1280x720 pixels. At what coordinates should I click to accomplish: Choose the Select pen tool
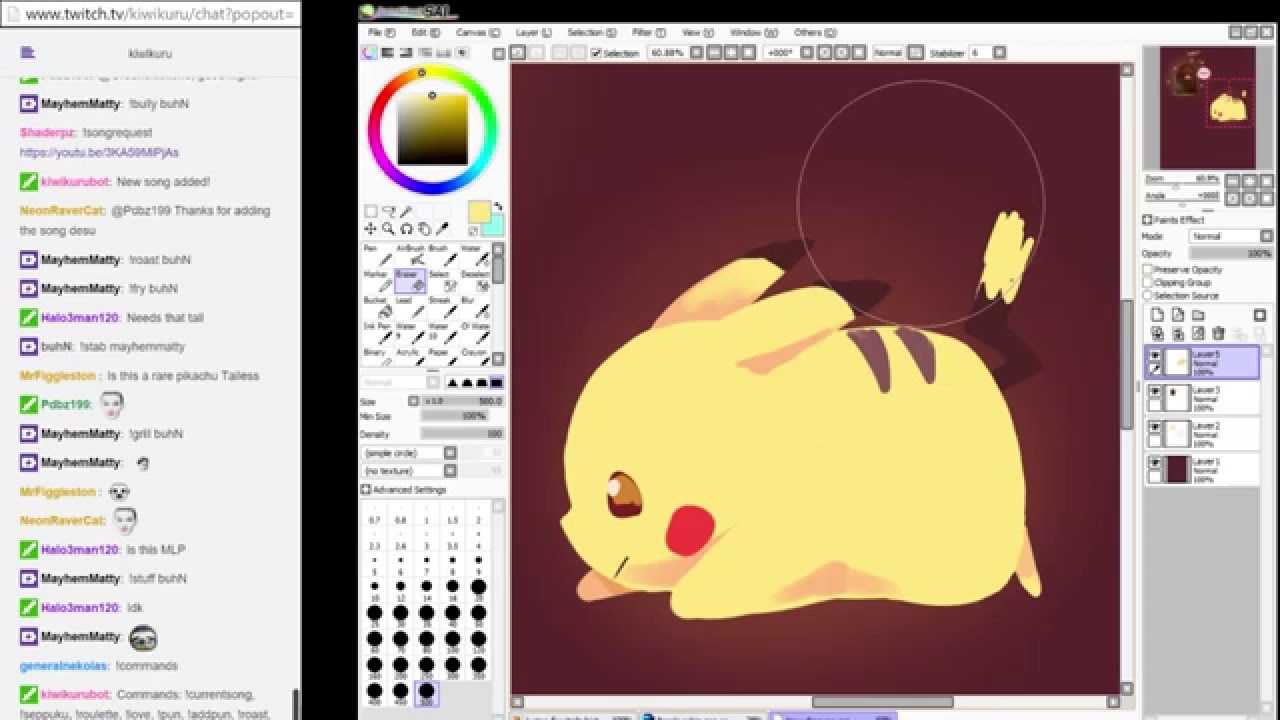pos(441,281)
